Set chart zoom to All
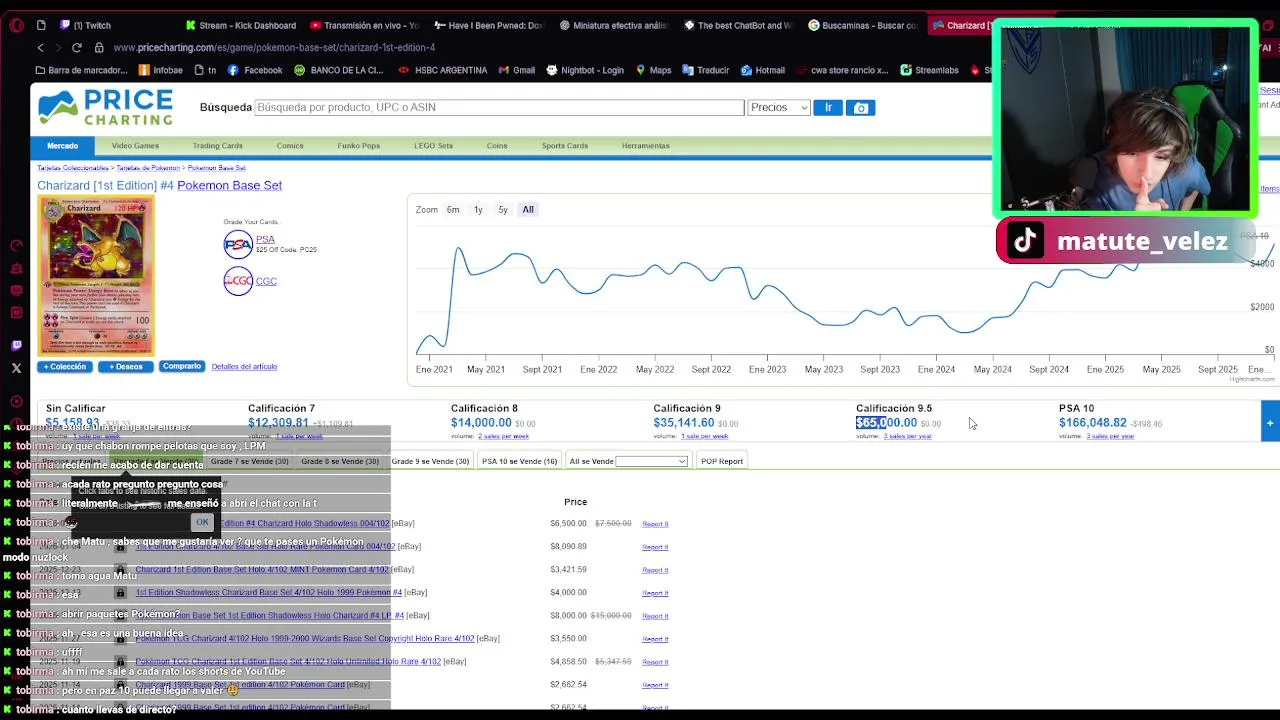Screen dimensions: 1280x720 [x=528, y=210]
